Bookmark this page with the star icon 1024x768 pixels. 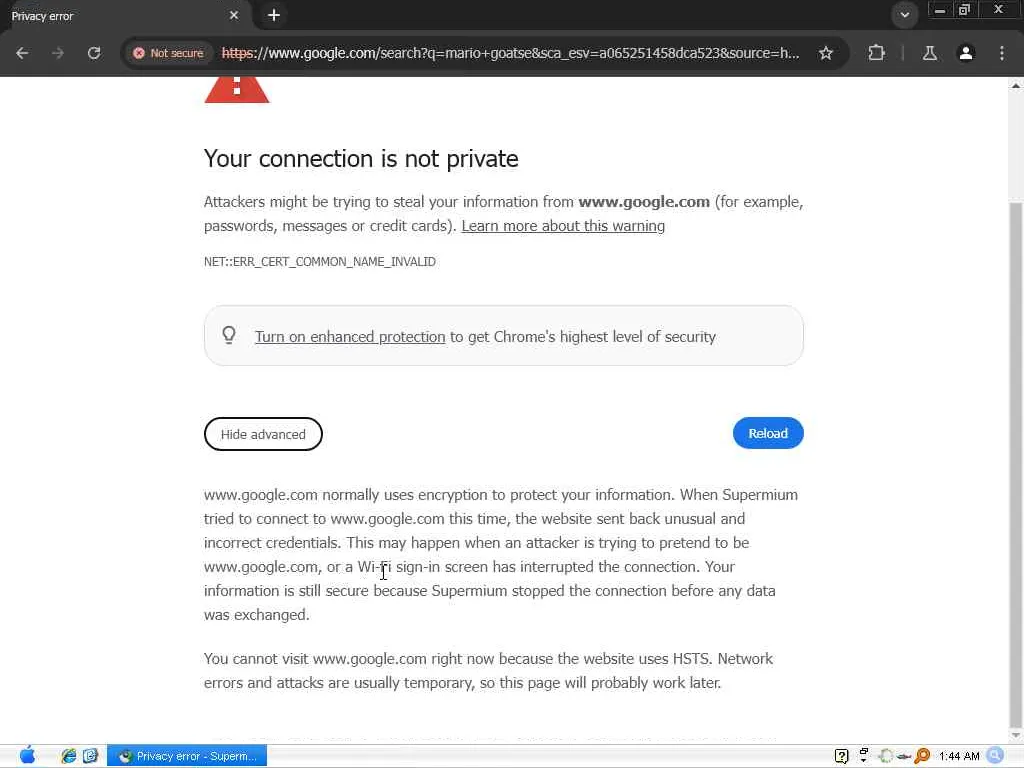click(826, 53)
